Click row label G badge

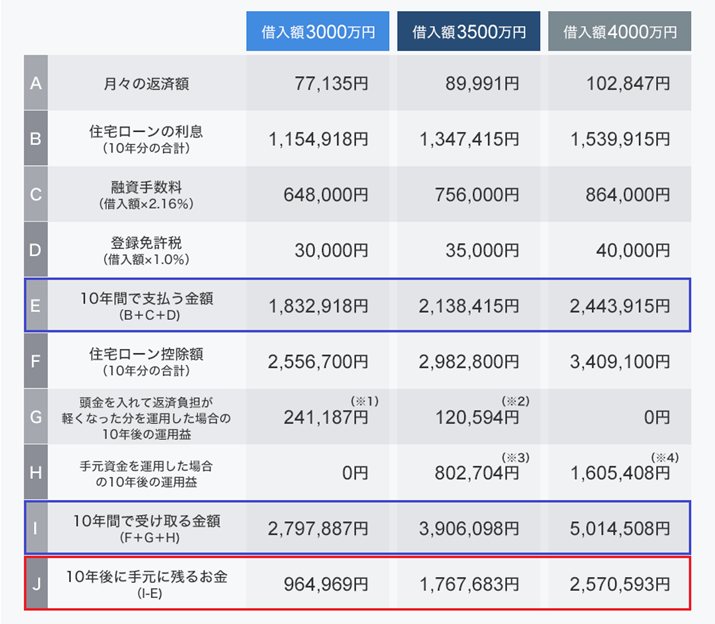pyautogui.click(x=36, y=416)
